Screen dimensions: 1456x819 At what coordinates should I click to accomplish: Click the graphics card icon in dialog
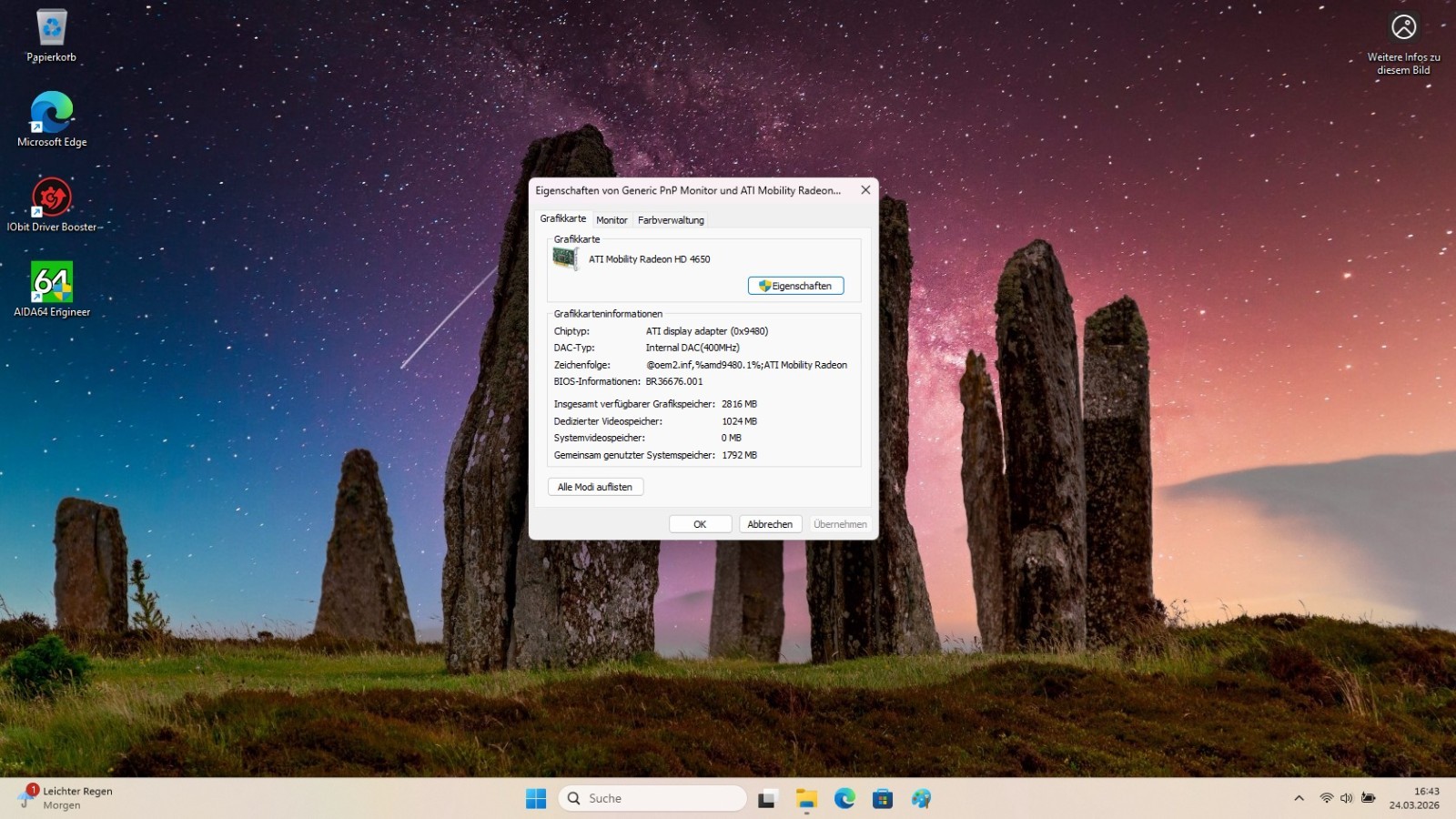point(565,259)
